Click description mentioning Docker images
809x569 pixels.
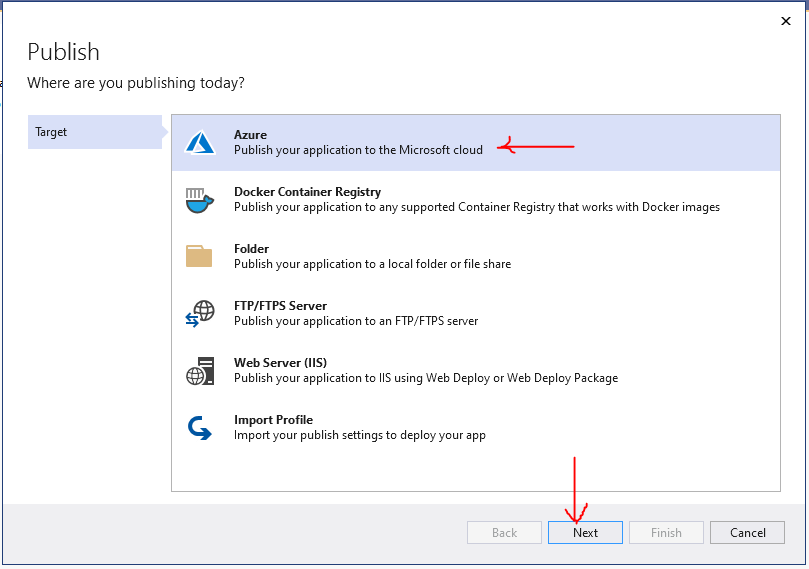[x=477, y=207]
